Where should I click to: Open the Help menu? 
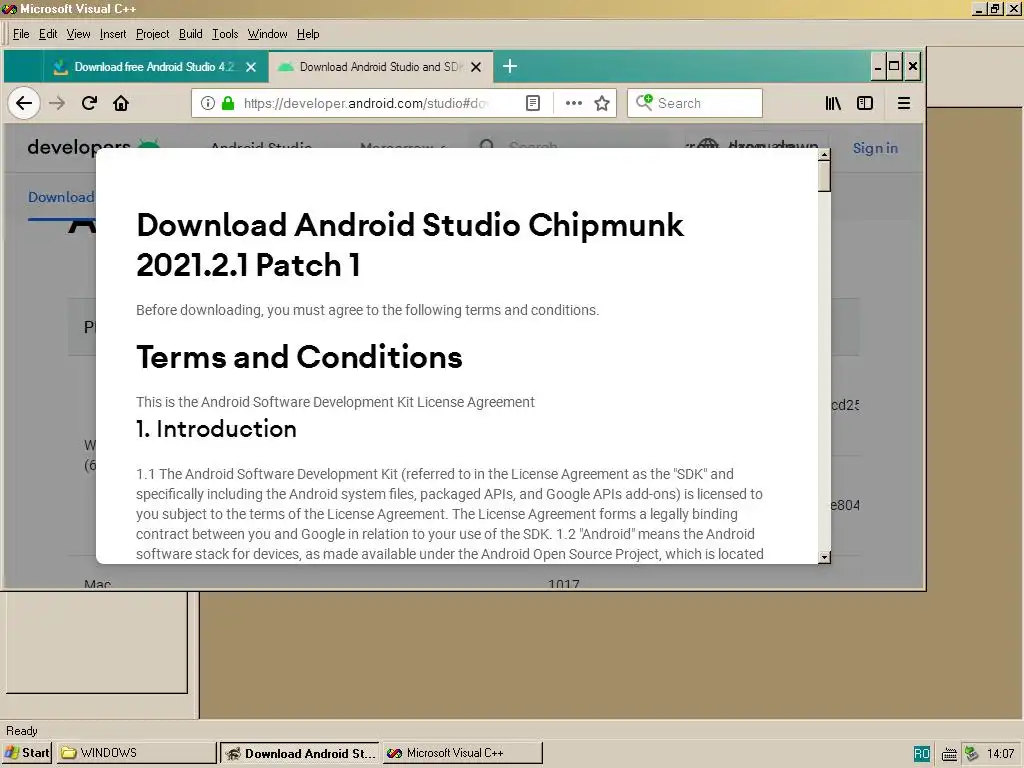point(308,34)
